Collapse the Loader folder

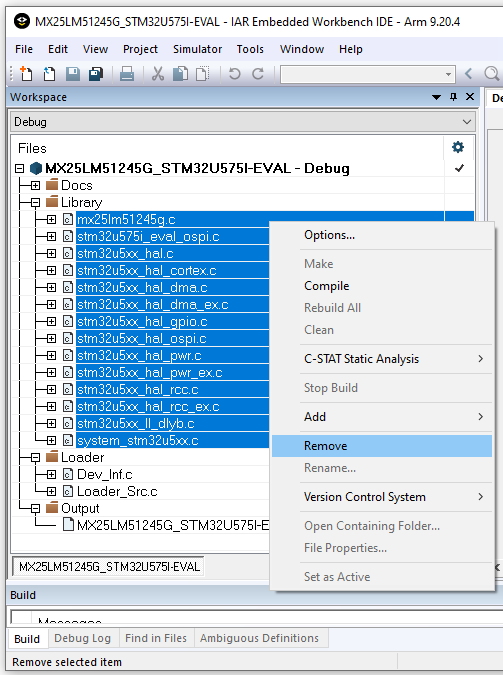tap(35, 457)
